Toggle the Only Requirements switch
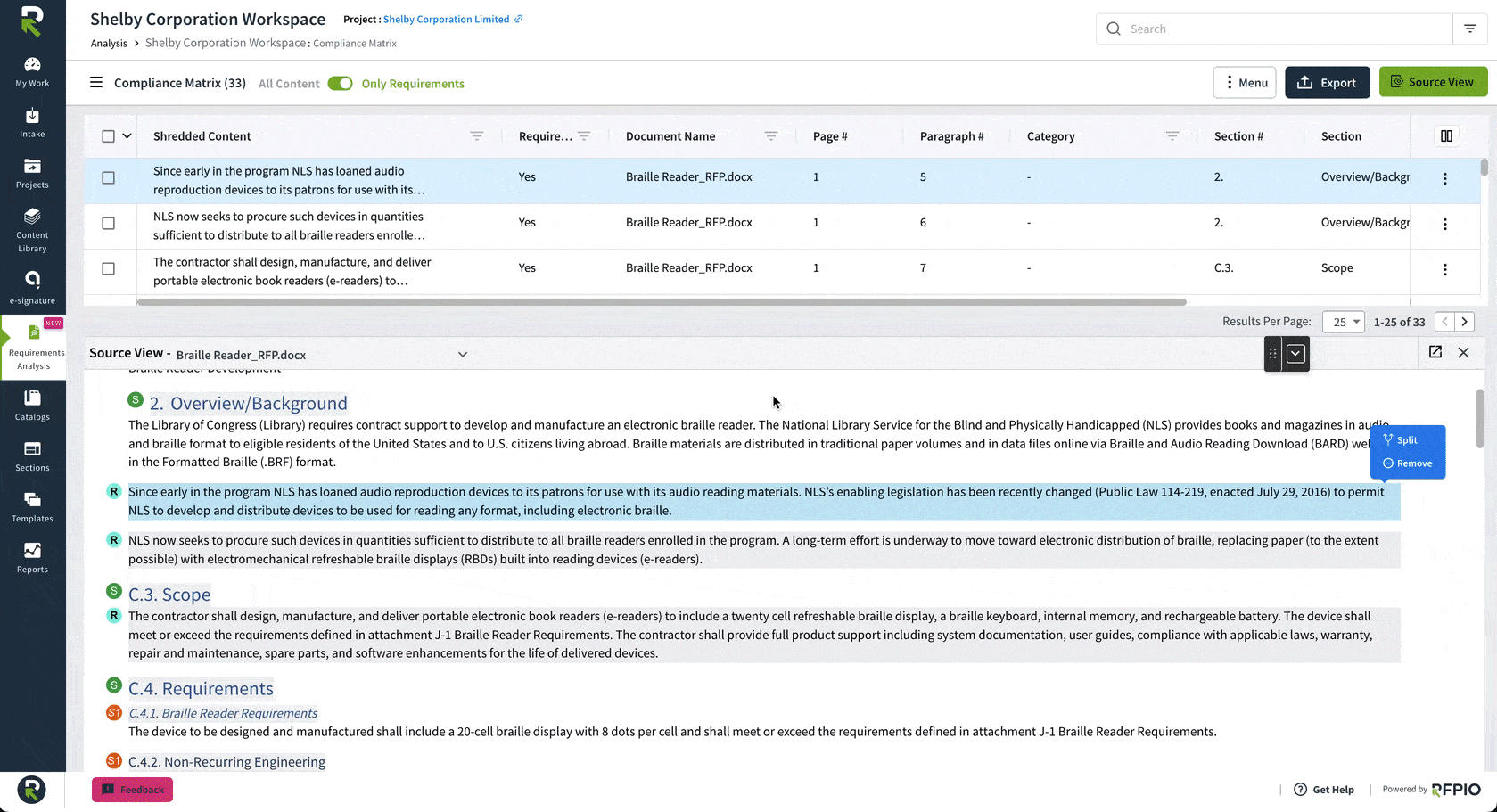 340,83
